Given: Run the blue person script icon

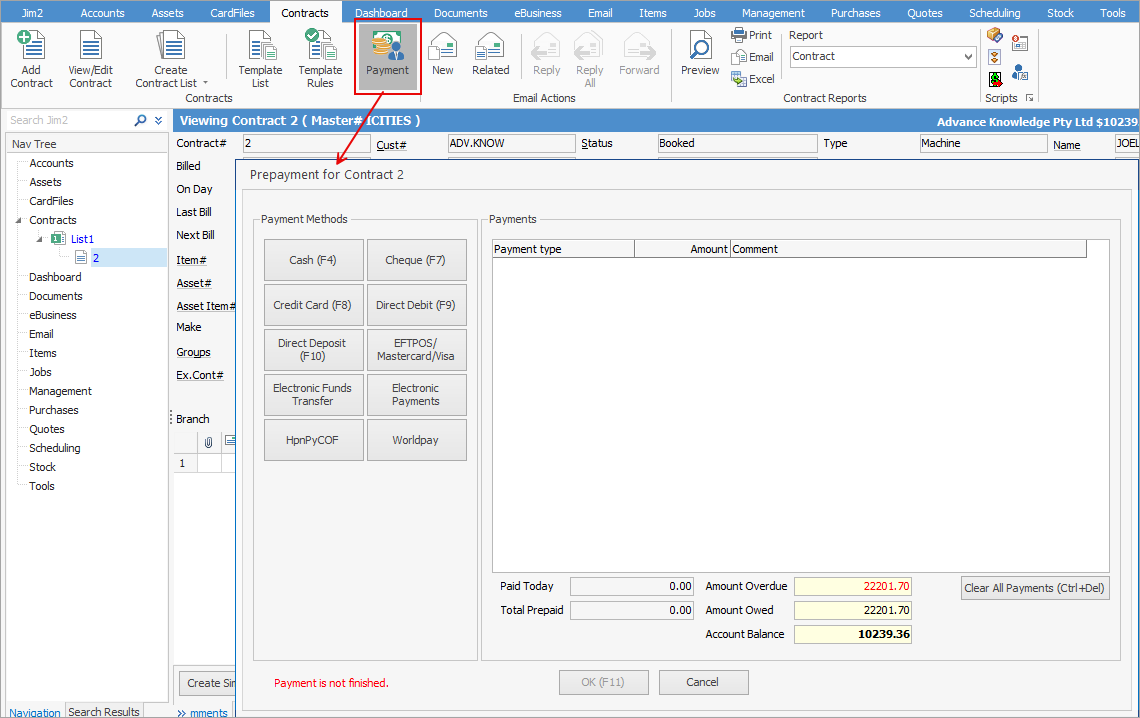Looking at the screenshot, I should (x=1020, y=72).
